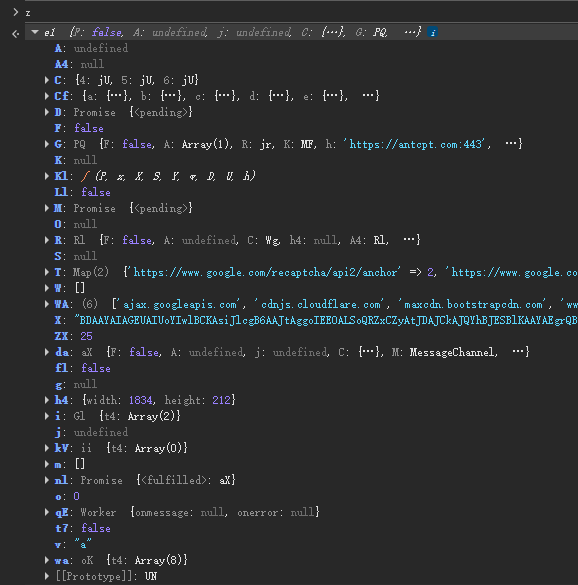This screenshot has width=578, height=585.
Task: Select the 'j: undefined' property row
Action: point(91,432)
